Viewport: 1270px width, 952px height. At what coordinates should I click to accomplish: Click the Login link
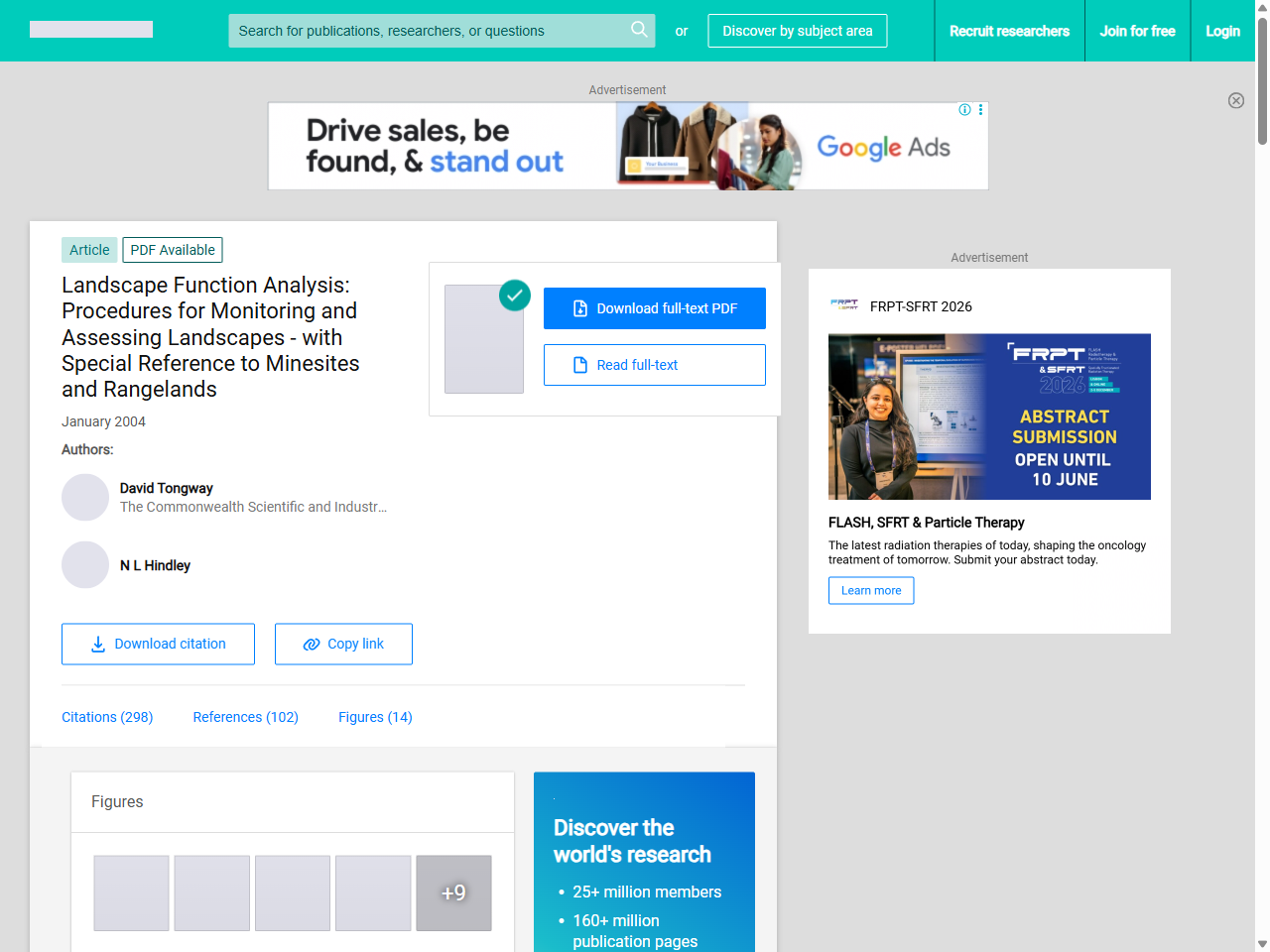(x=1222, y=31)
